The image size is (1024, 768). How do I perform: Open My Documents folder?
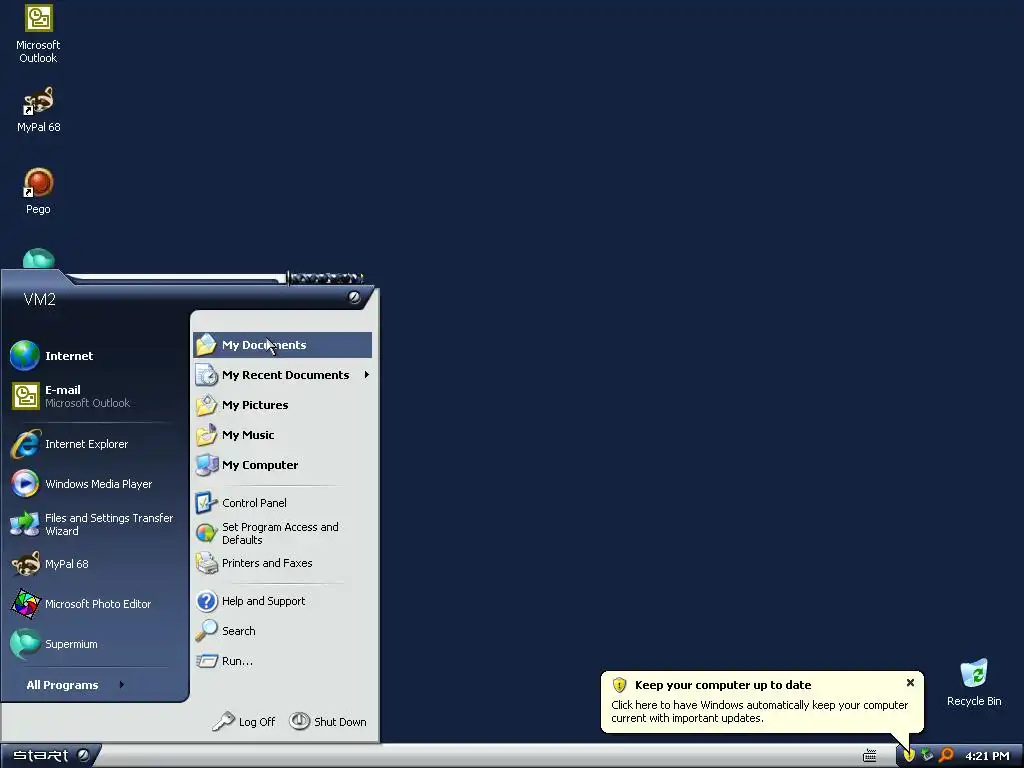pyautogui.click(x=282, y=345)
